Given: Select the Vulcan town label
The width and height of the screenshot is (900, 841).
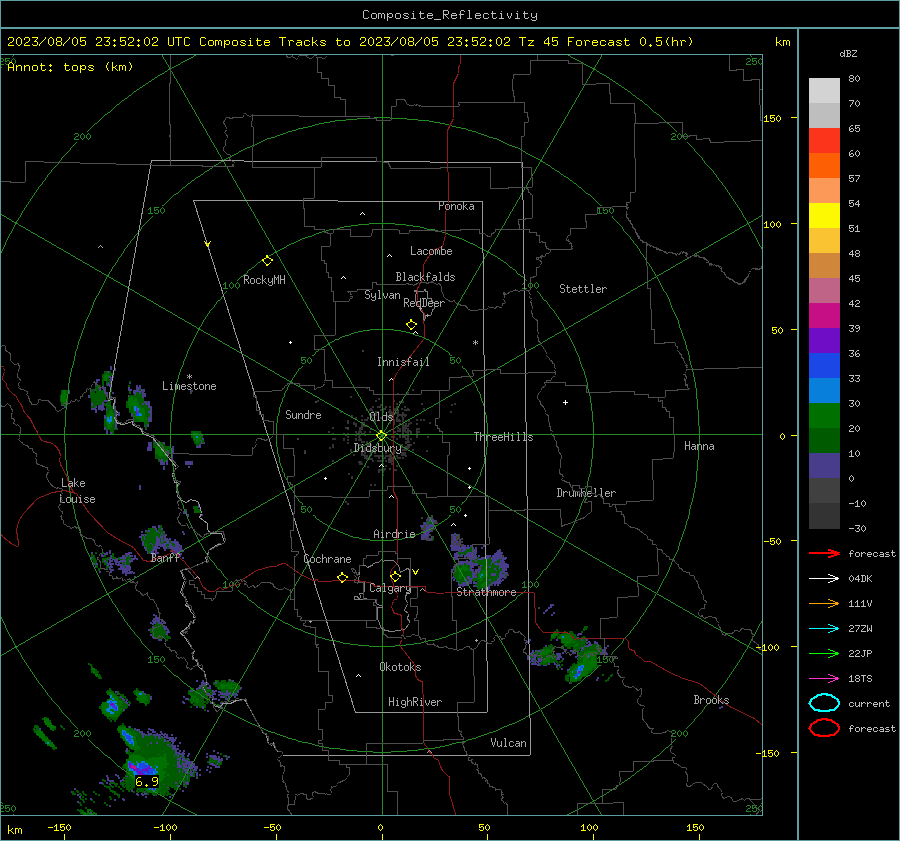Looking at the screenshot, I should [508, 743].
